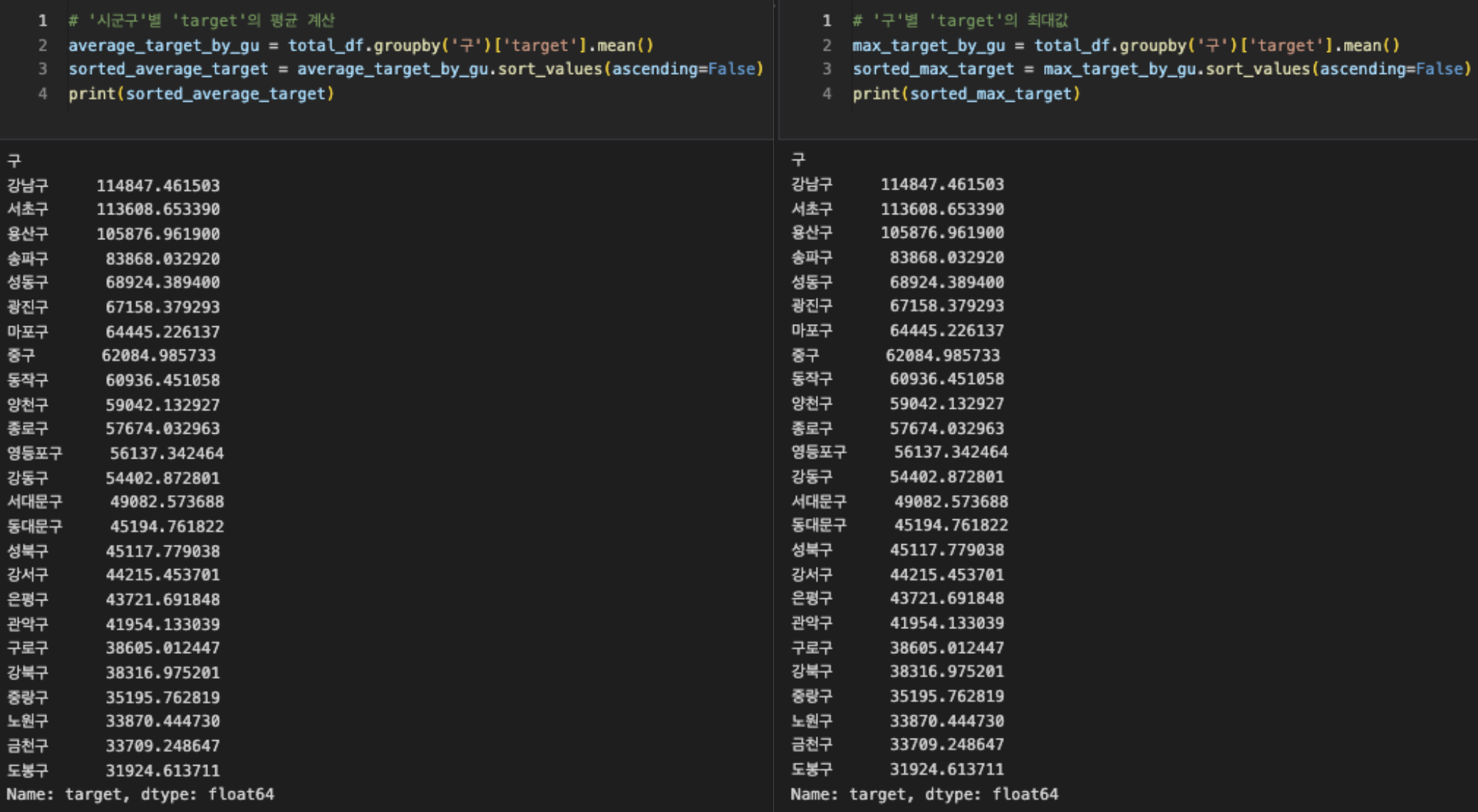Click 'max_target_by_gu' assignment line in right cell
Viewport: 1478px width, 812px height.
(1126, 46)
